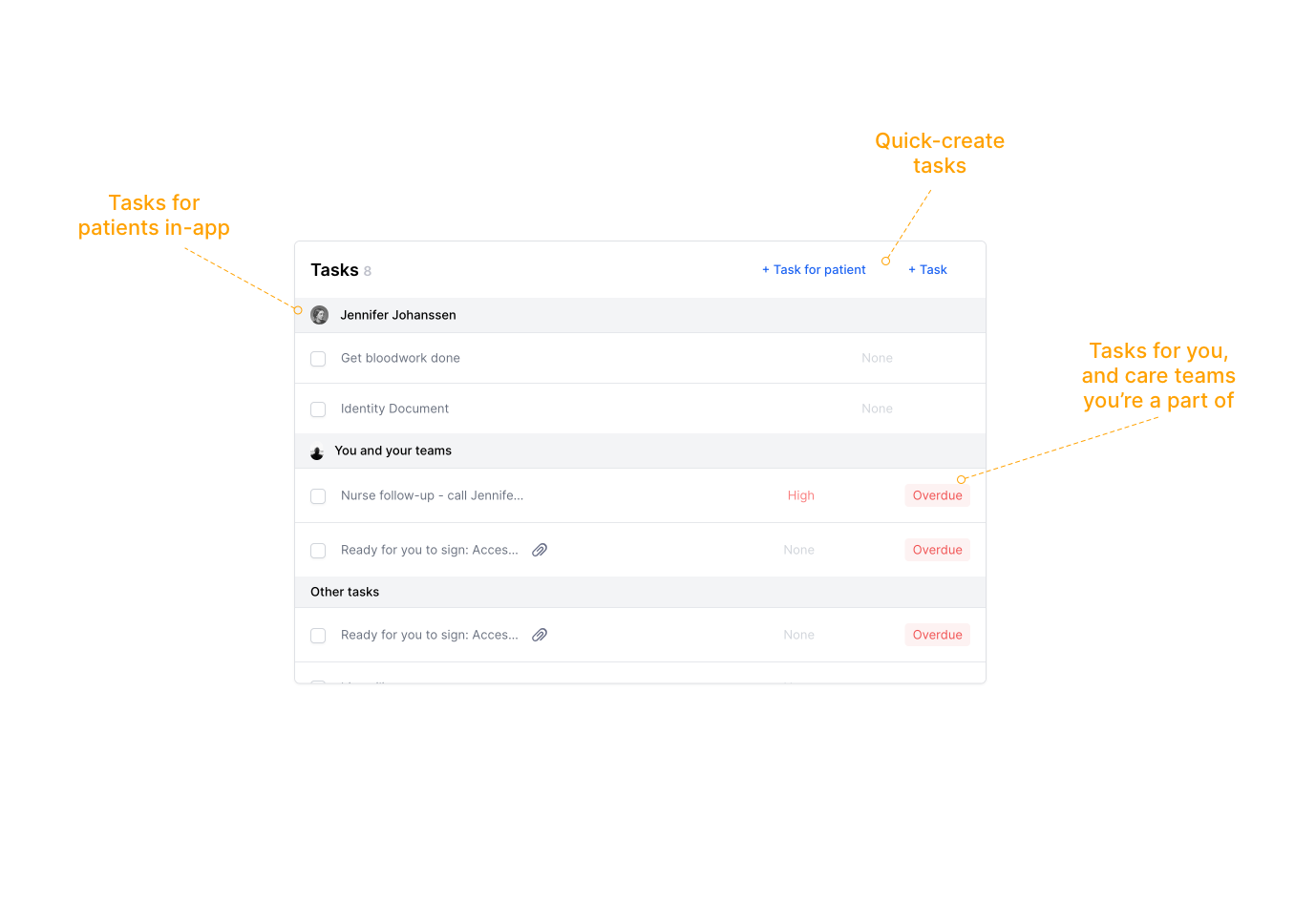Image resolution: width=1316 pixels, height=923 pixels.
Task: Click the You and your teams icon
Action: (x=317, y=452)
